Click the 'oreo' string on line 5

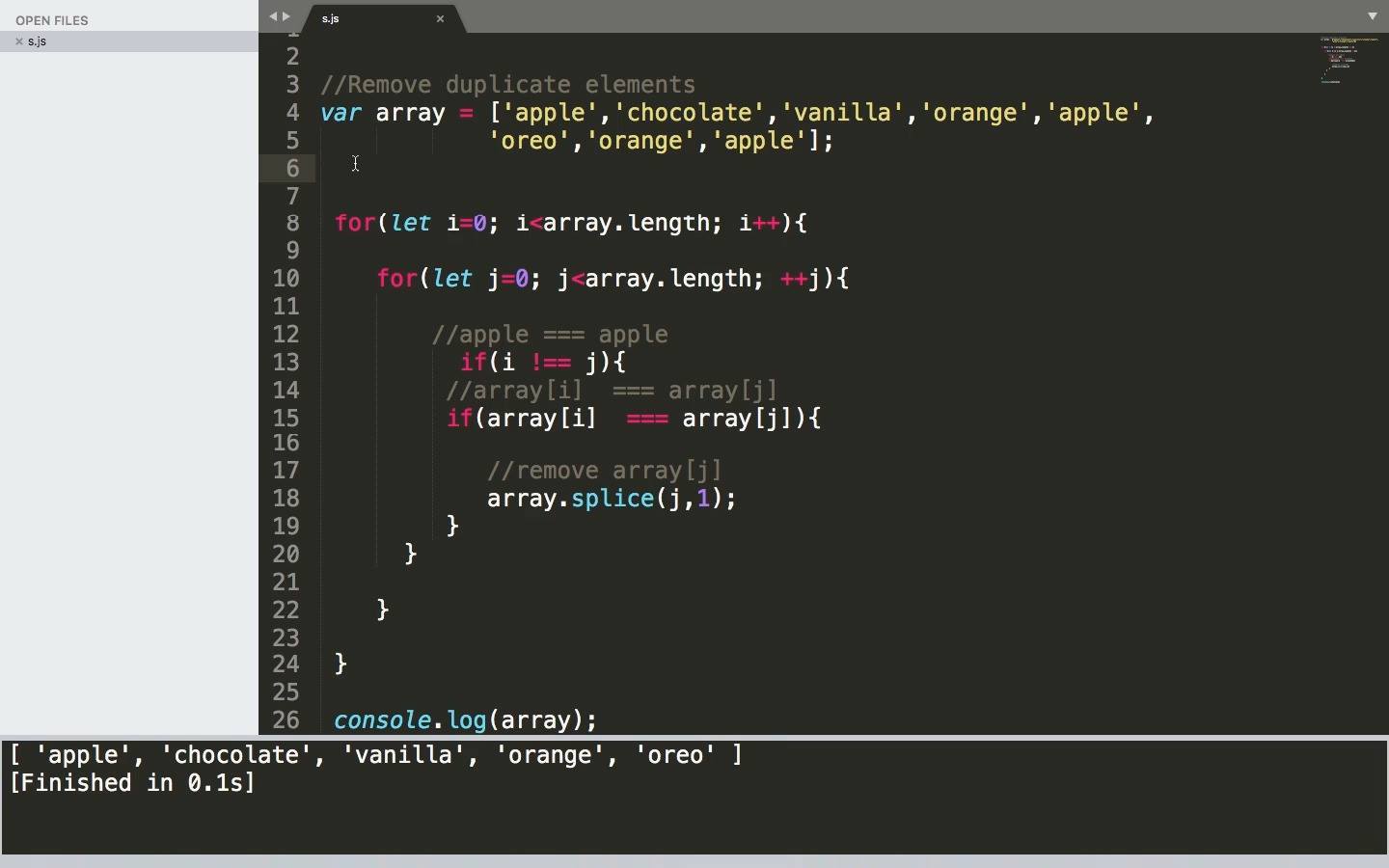[x=530, y=141]
